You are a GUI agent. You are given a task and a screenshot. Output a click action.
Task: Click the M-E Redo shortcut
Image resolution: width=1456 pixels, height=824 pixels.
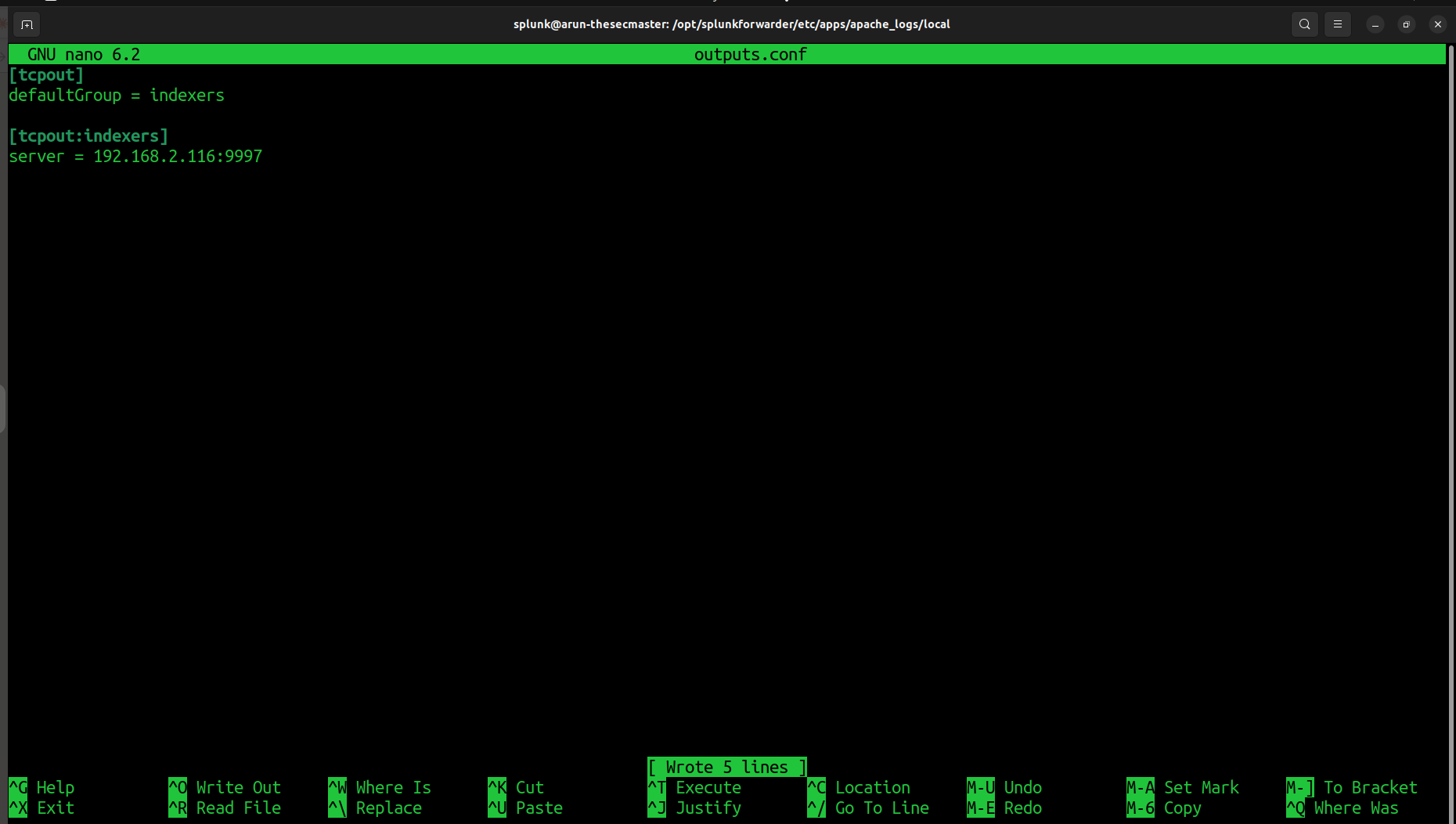1004,808
